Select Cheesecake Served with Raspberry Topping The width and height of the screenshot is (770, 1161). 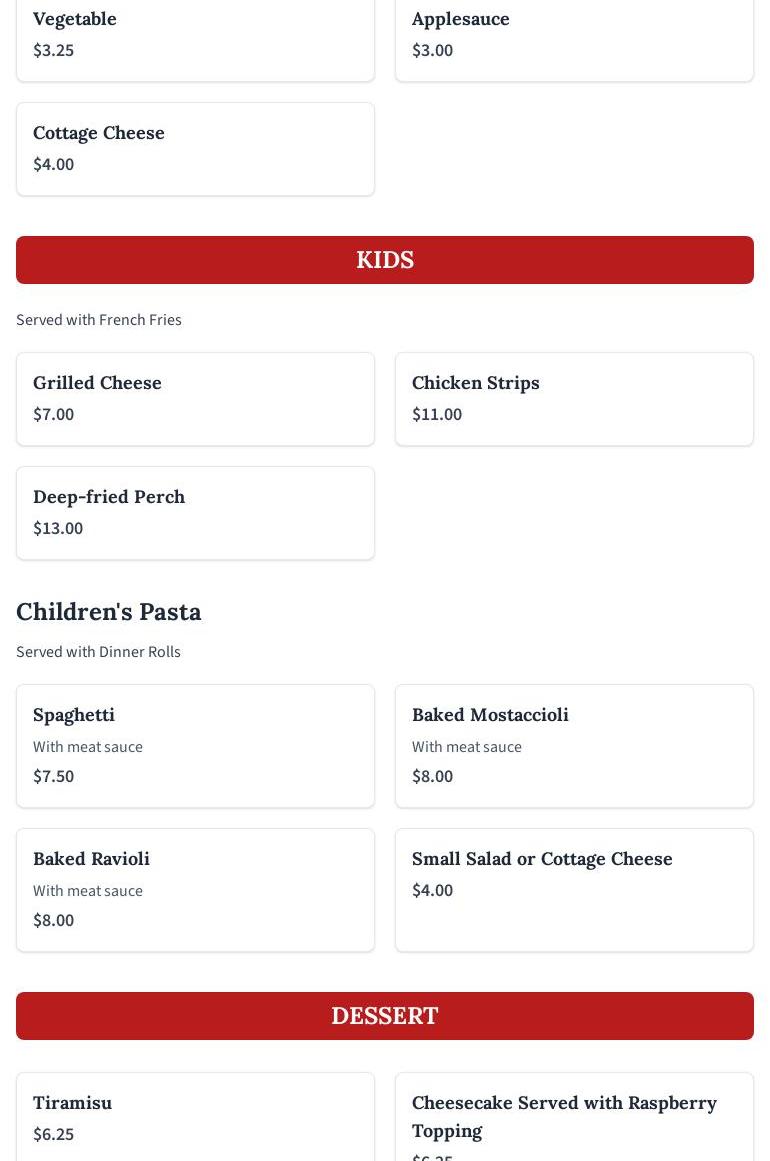coord(574,1117)
